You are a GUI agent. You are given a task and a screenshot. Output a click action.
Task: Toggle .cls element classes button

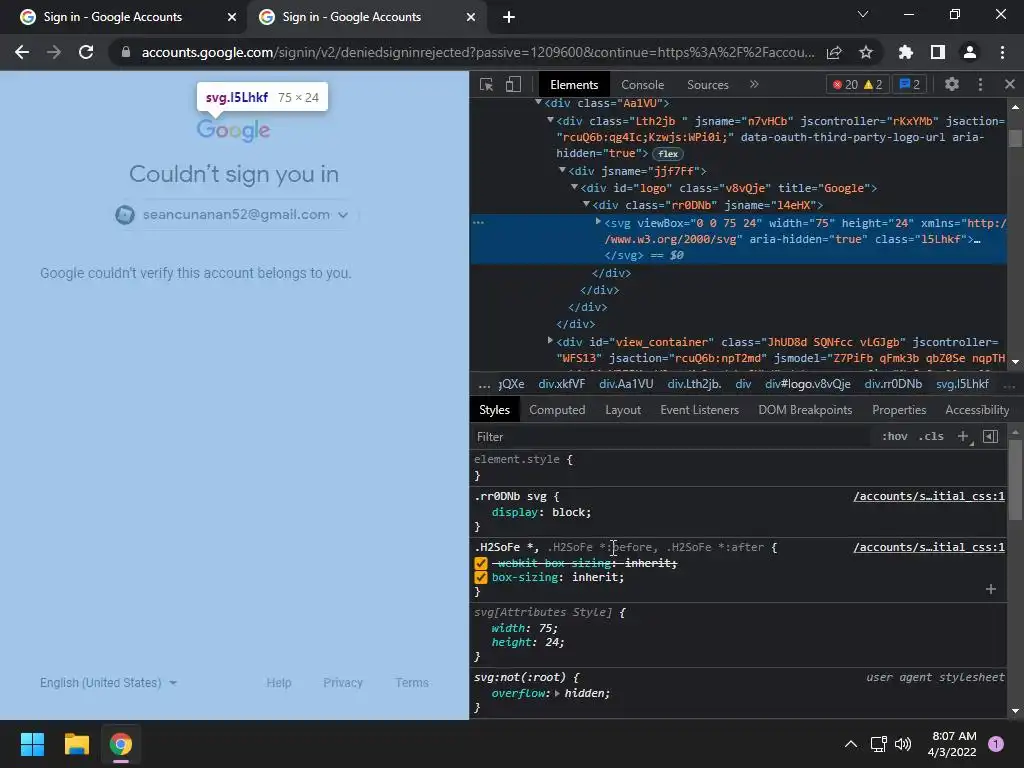tap(931, 436)
